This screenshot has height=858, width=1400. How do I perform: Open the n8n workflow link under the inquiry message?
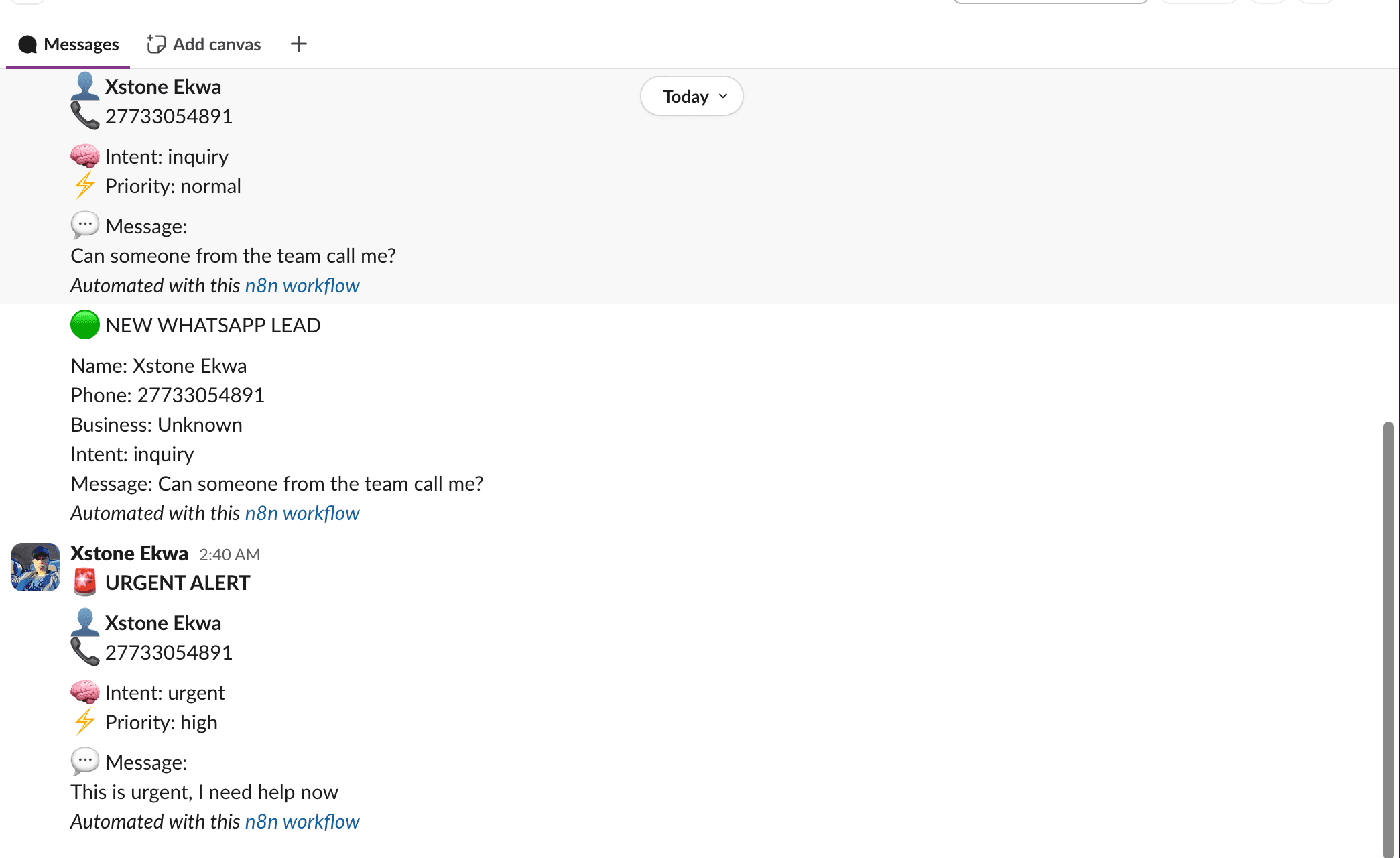[302, 285]
